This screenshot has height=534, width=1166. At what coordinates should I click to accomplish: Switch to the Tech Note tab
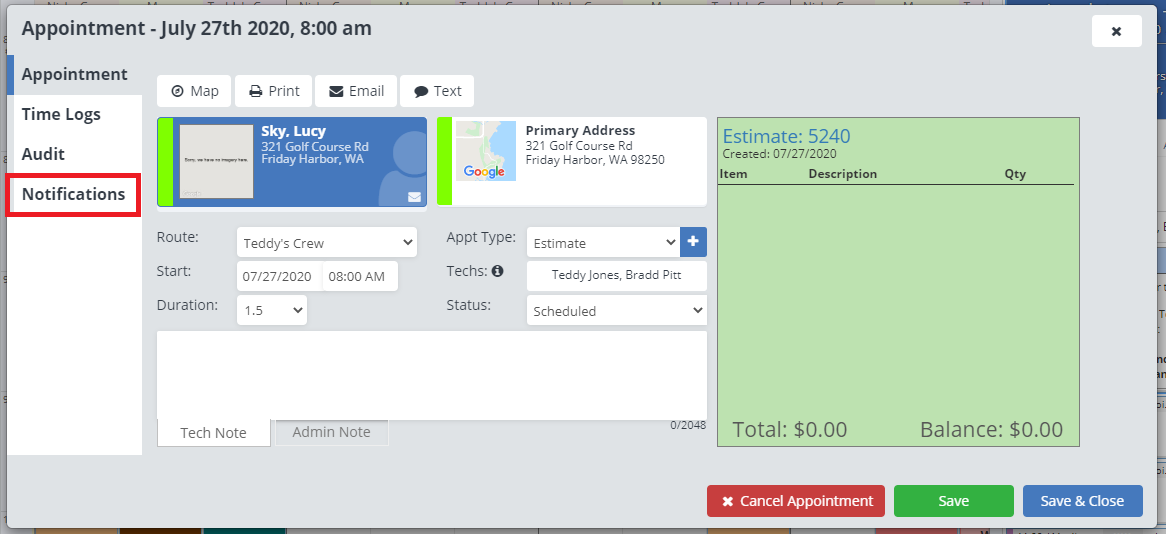(213, 432)
